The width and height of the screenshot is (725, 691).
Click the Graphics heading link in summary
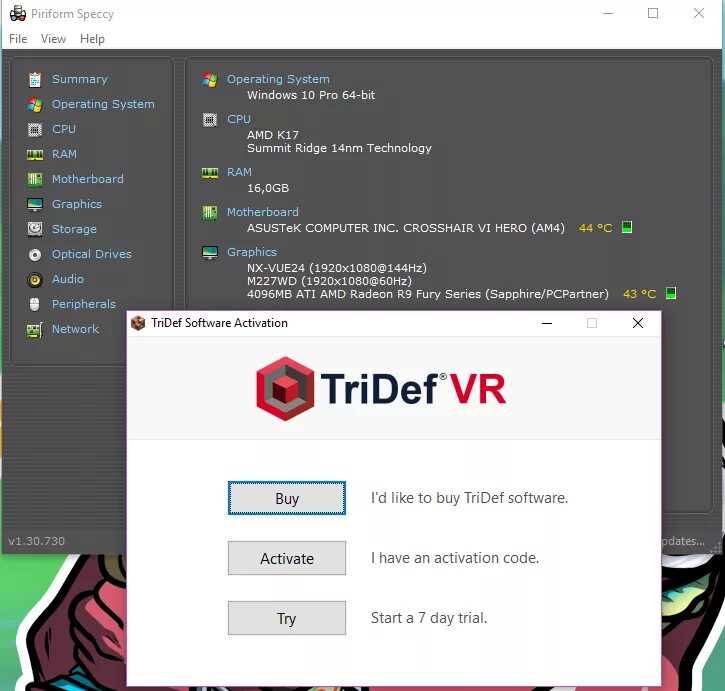click(252, 252)
